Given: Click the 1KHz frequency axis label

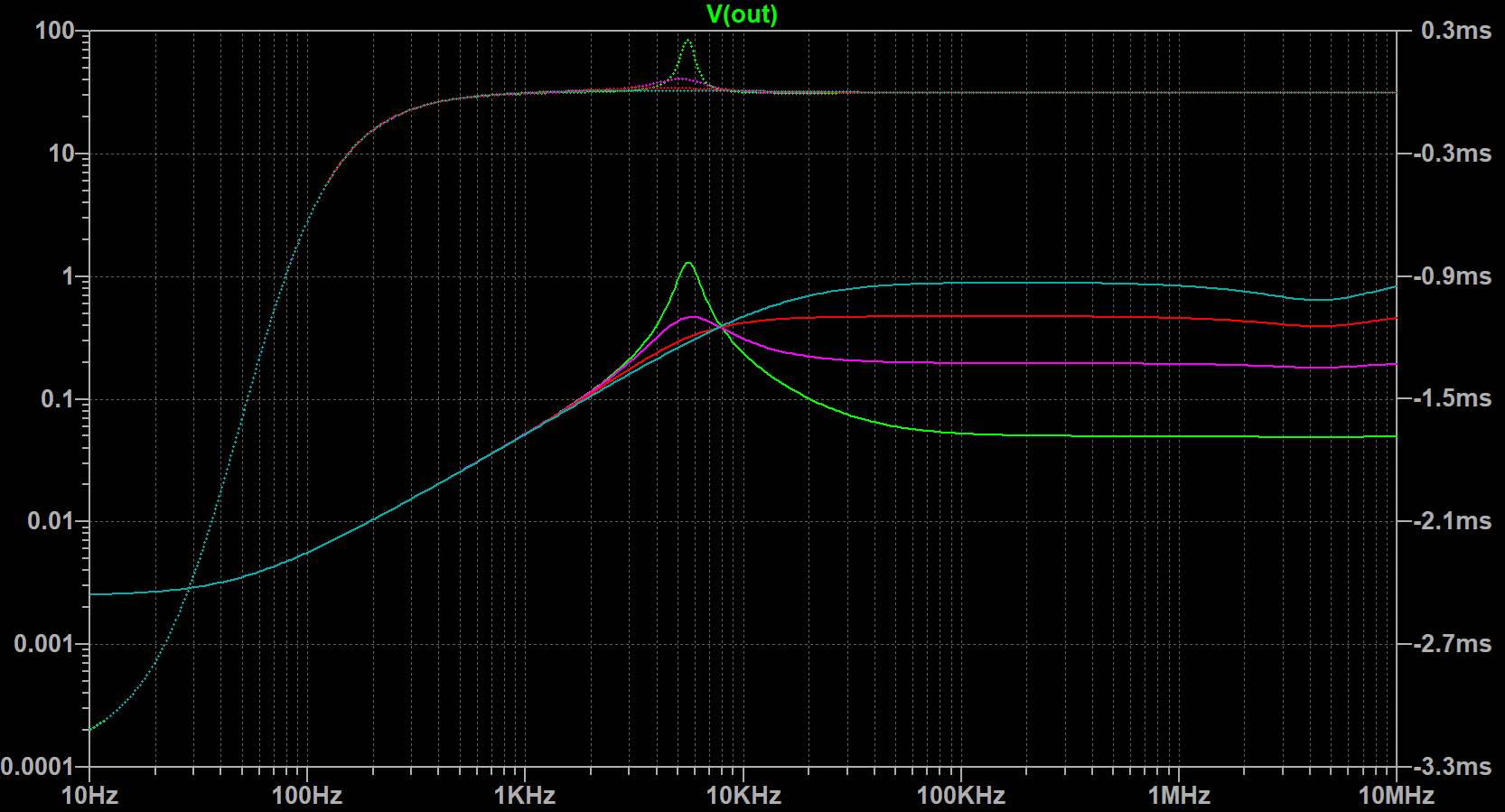Looking at the screenshot, I should pyautogui.click(x=525, y=796).
